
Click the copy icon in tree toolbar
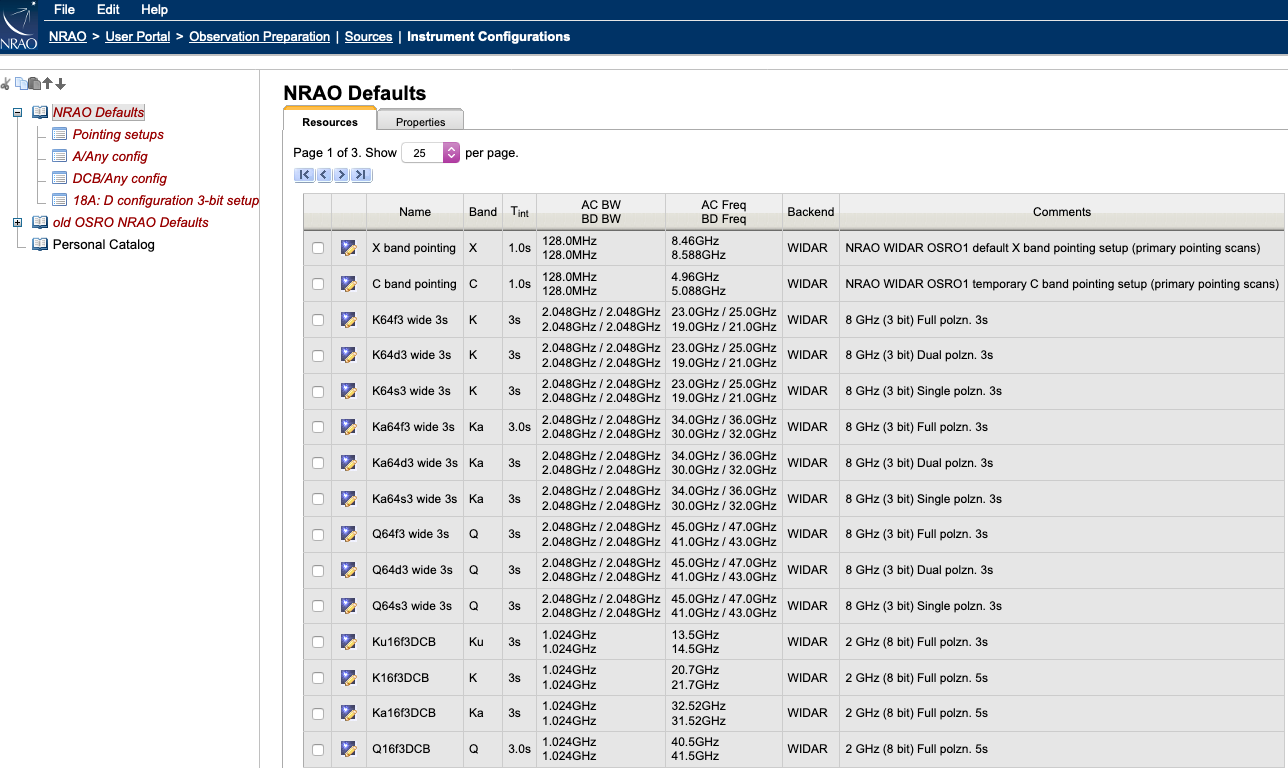[20, 84]
